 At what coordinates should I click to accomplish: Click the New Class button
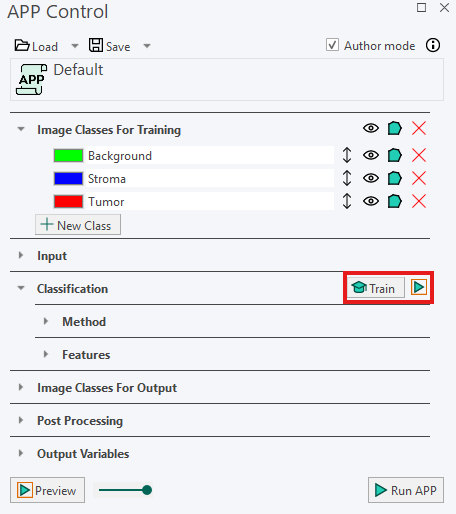pyautogui.click(x=78, y=225)
